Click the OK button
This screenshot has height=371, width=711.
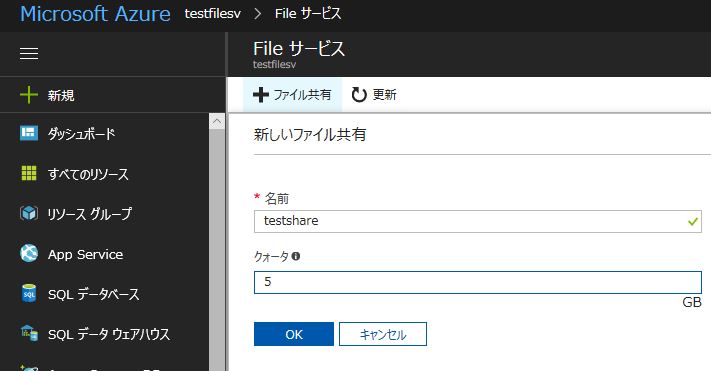click(294, 334)
